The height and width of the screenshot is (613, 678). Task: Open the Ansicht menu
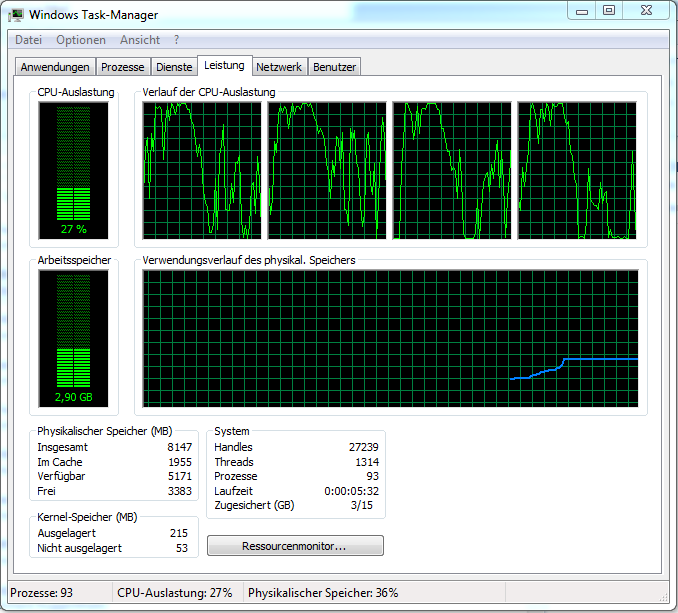click(x=140, y=40)
